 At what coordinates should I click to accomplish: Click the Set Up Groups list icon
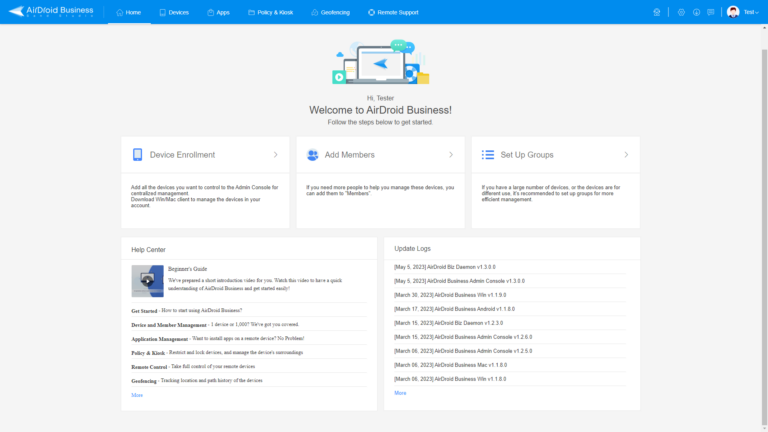[x=488, y=155]
